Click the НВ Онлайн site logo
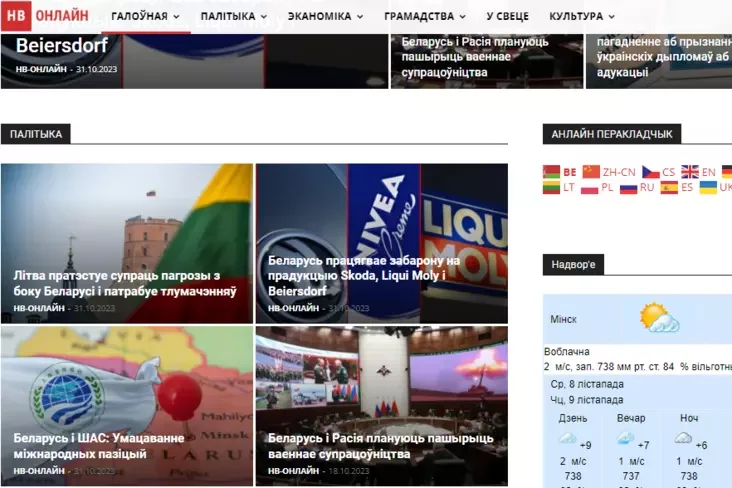The width and height of the screenshot is (732, 488). [x=45, y=16]
